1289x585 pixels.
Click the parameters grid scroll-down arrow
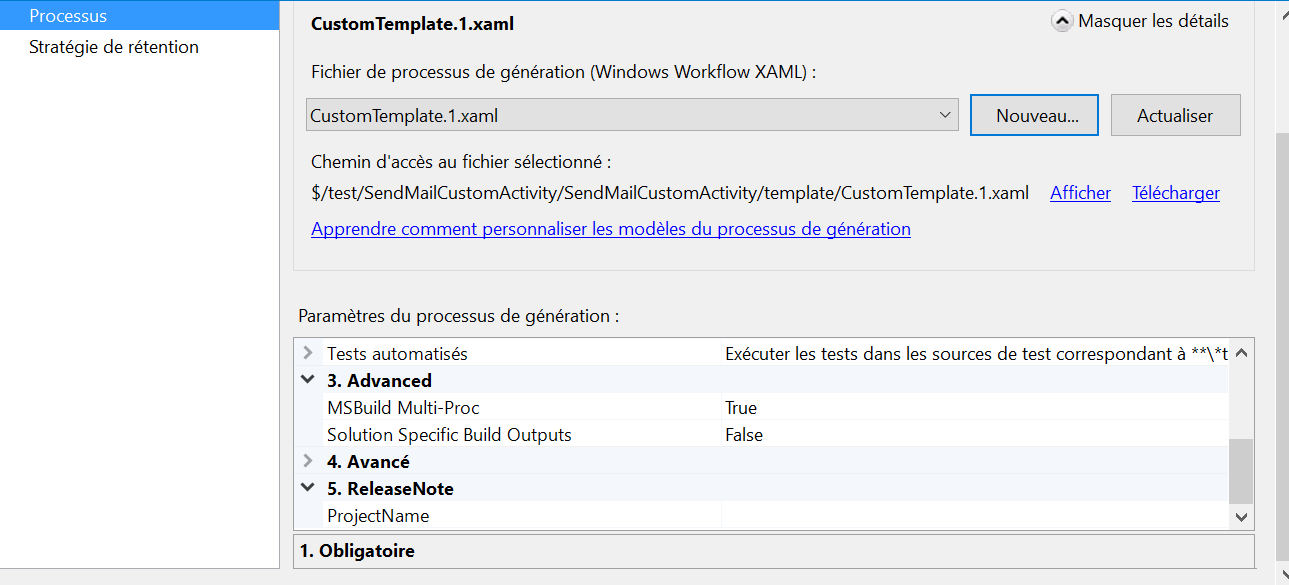(x=1241, y=517)
